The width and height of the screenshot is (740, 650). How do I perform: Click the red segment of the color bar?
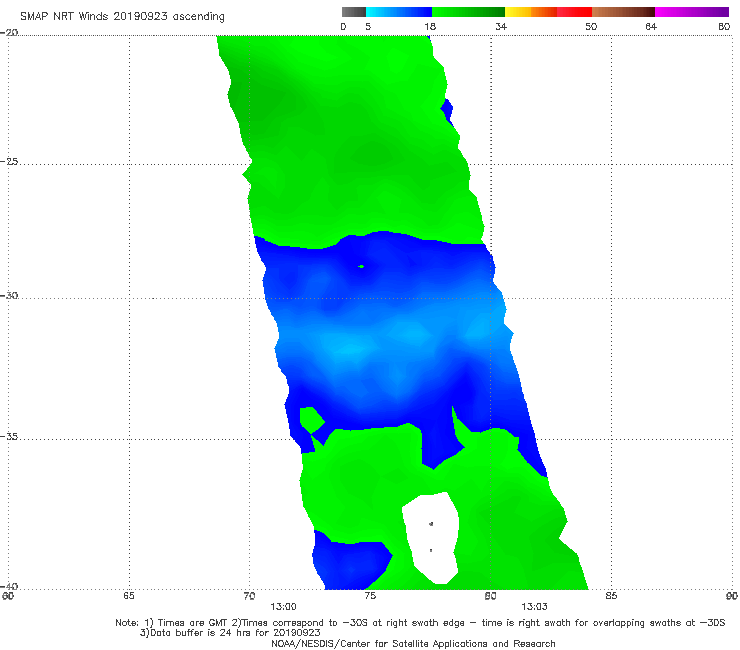coord(574,12)
